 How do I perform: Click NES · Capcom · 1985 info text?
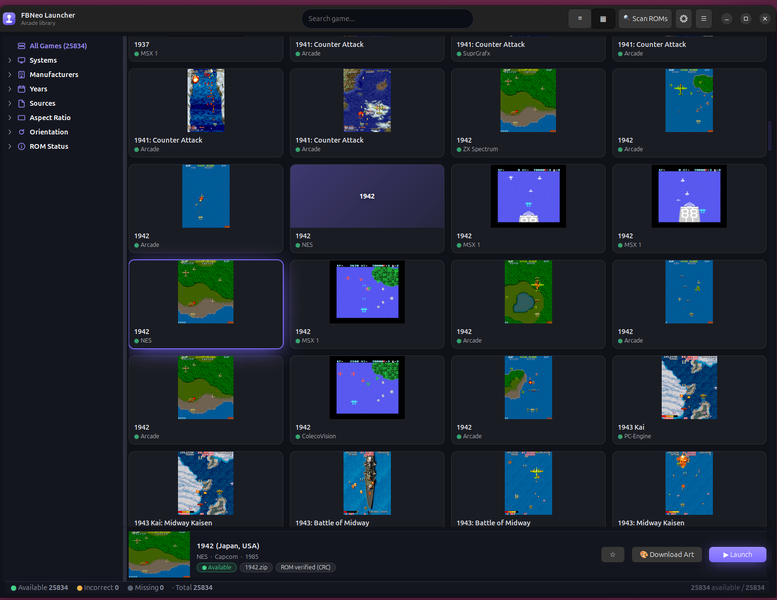point(227,557)
